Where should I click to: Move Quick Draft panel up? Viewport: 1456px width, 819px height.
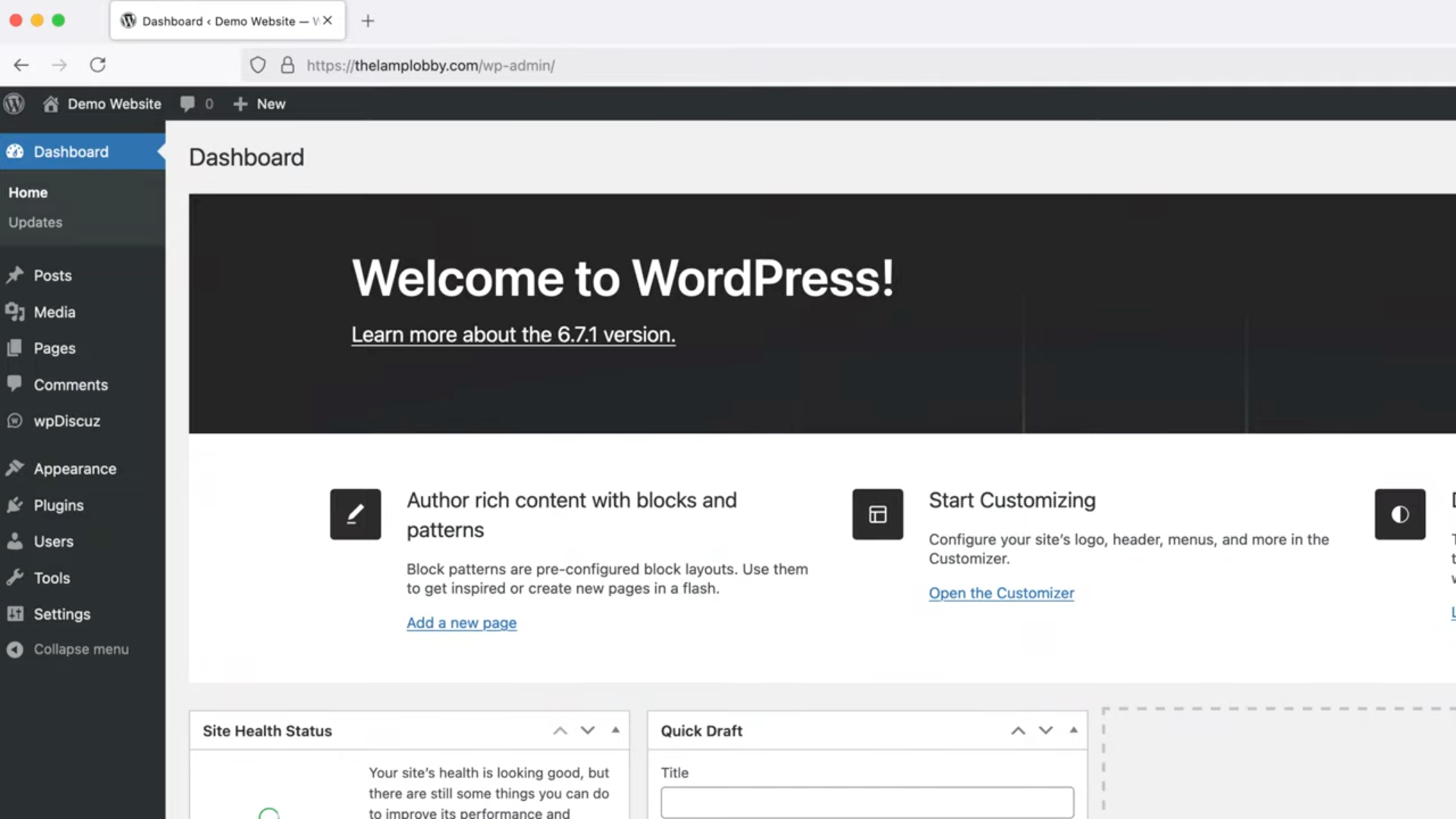[1018, 730]
